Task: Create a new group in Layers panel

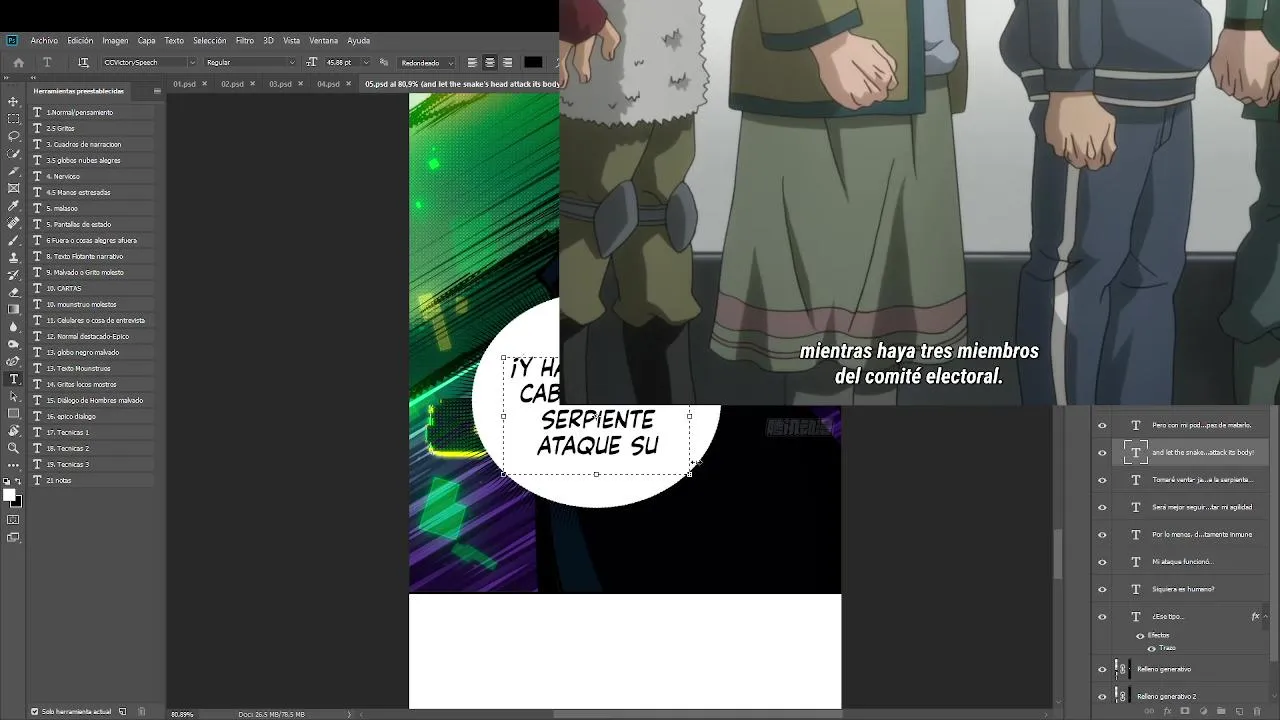Action: point(1221,712)
